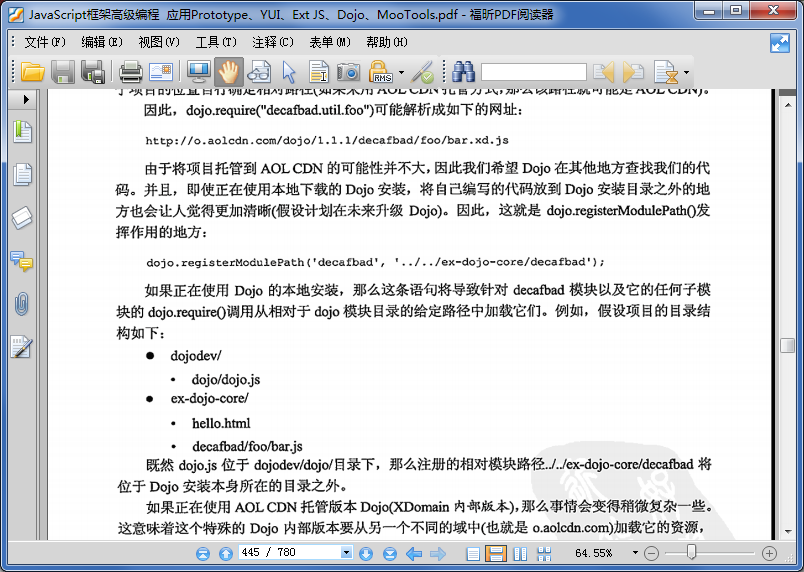Click the RMS padlock icon
The image size is (804, 572).
(x=380, y=72)
